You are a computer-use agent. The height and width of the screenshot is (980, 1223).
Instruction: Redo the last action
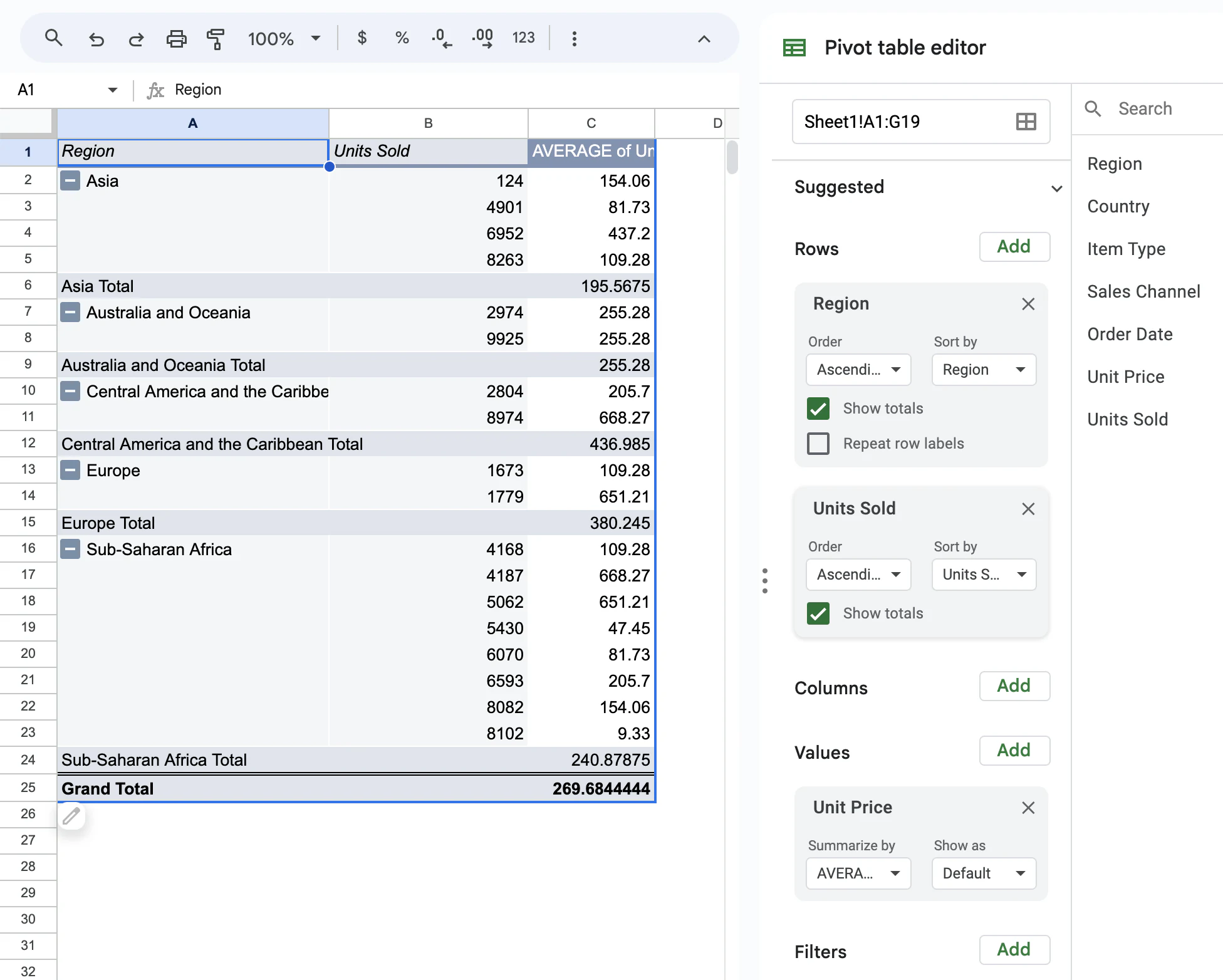point(136,39)
